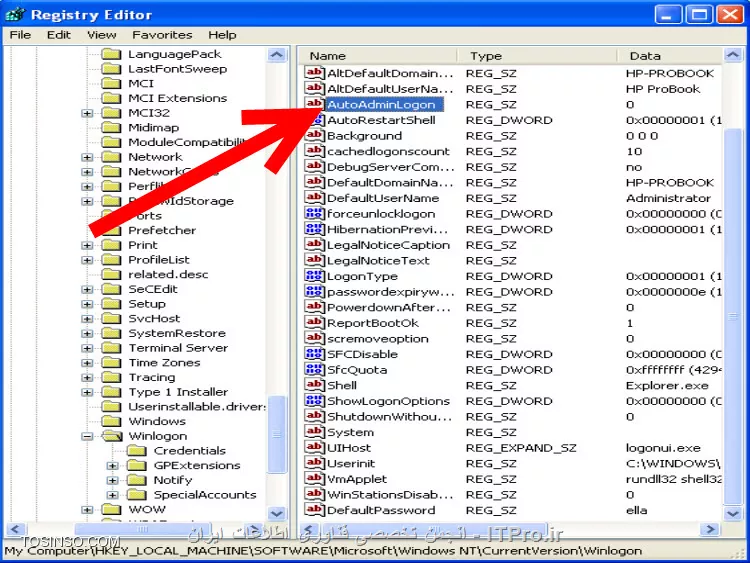Click the Userinit string value icon
This screenshot has height=563, width=750.
314,463
